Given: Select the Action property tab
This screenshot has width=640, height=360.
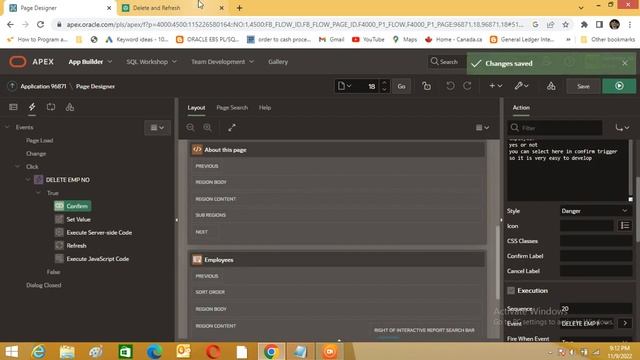Looking at the screenshot, I should (521, 108).
